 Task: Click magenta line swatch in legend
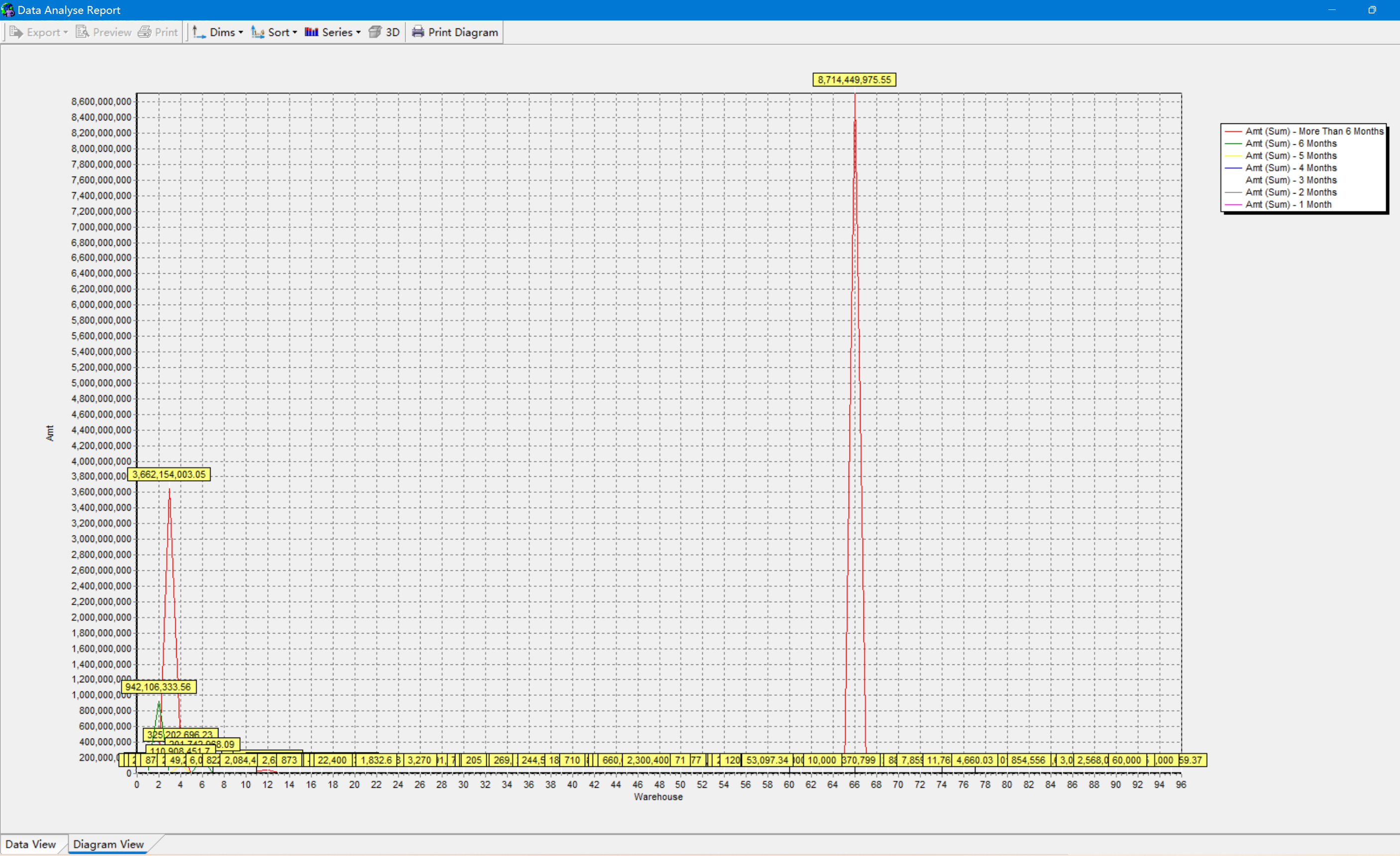tap(1233, 205)
